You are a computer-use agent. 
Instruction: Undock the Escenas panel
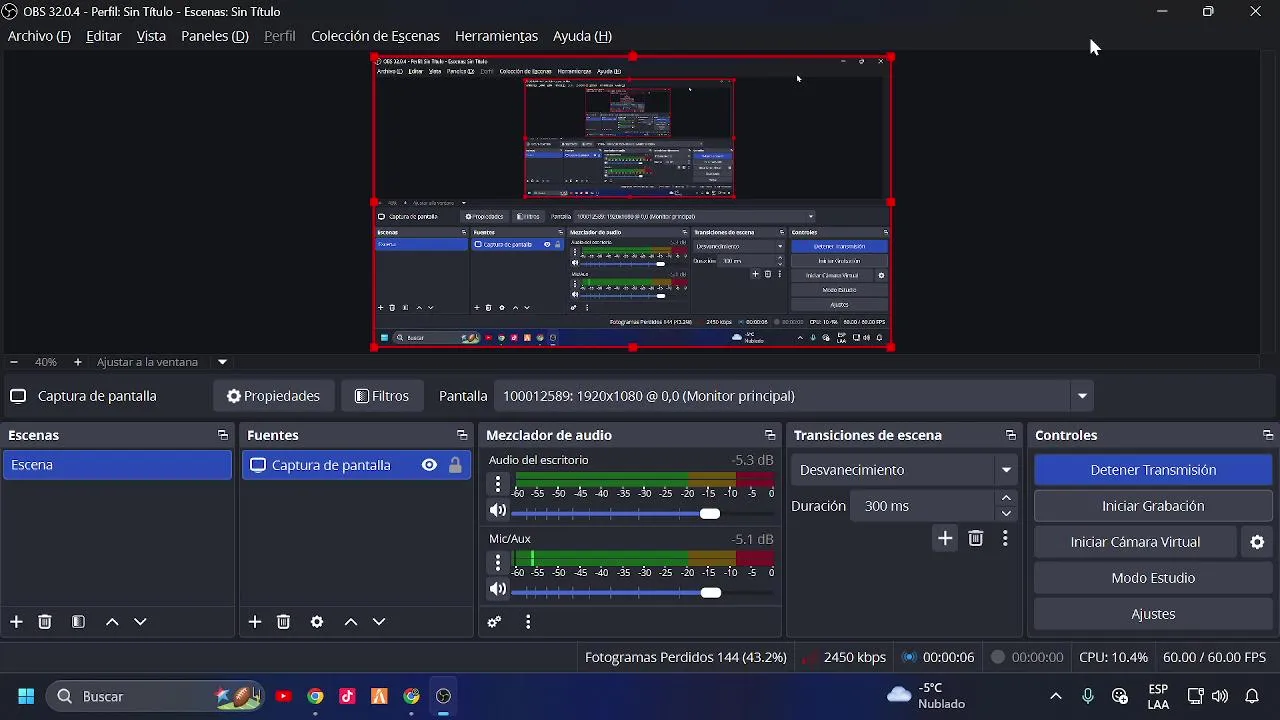[x=222, y=435]
